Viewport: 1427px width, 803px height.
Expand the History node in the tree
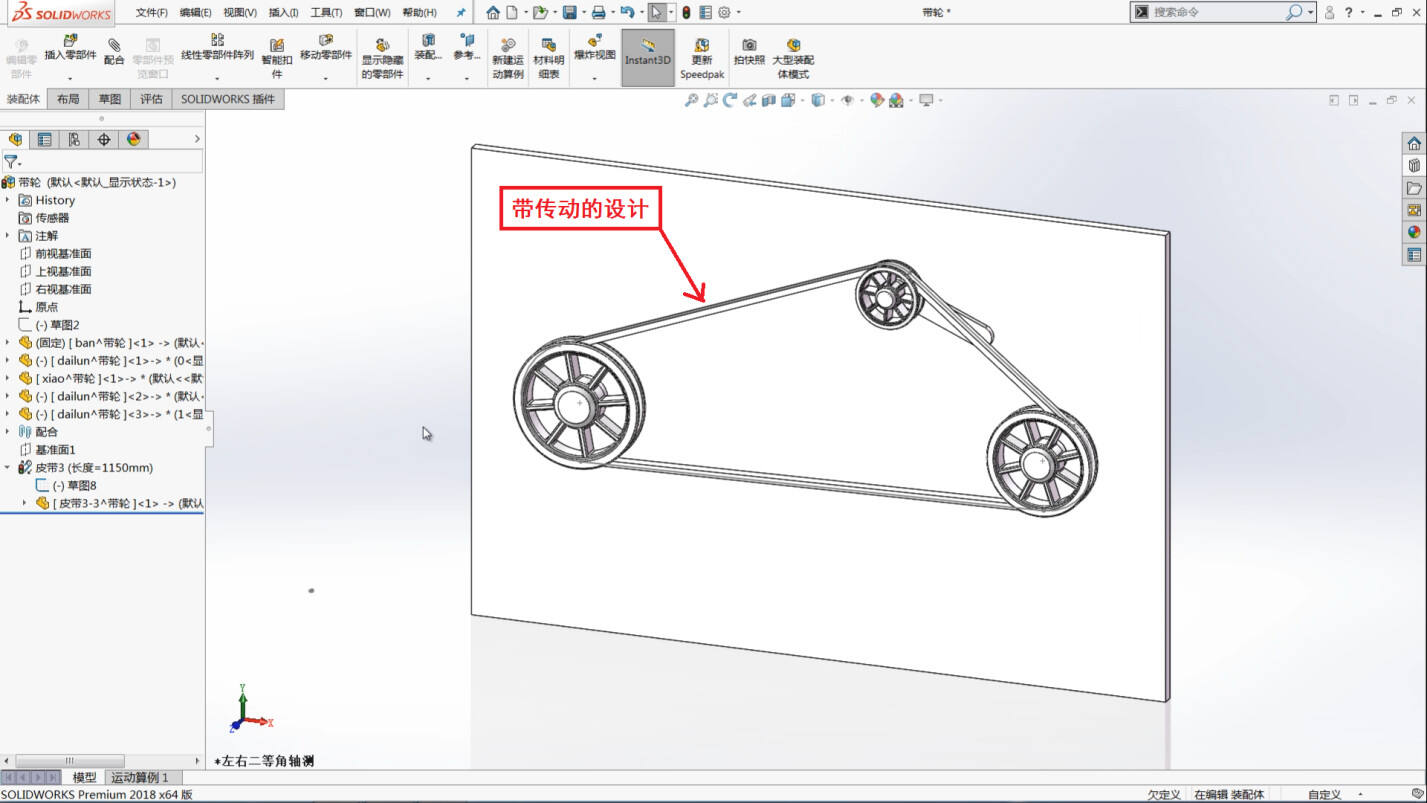tap(8, 200)
